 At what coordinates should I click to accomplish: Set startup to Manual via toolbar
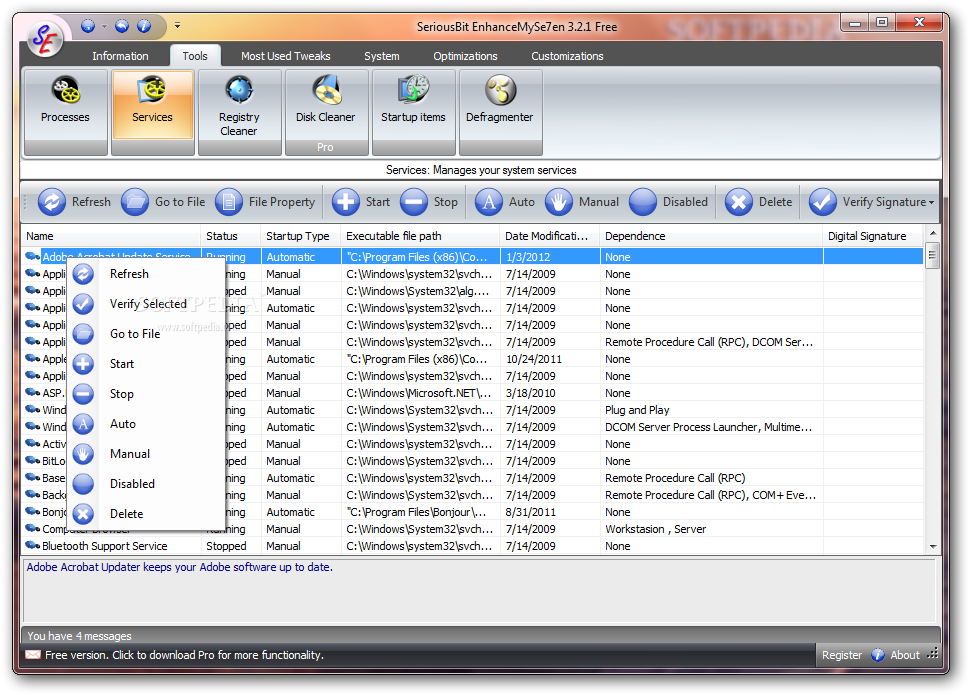582,202
